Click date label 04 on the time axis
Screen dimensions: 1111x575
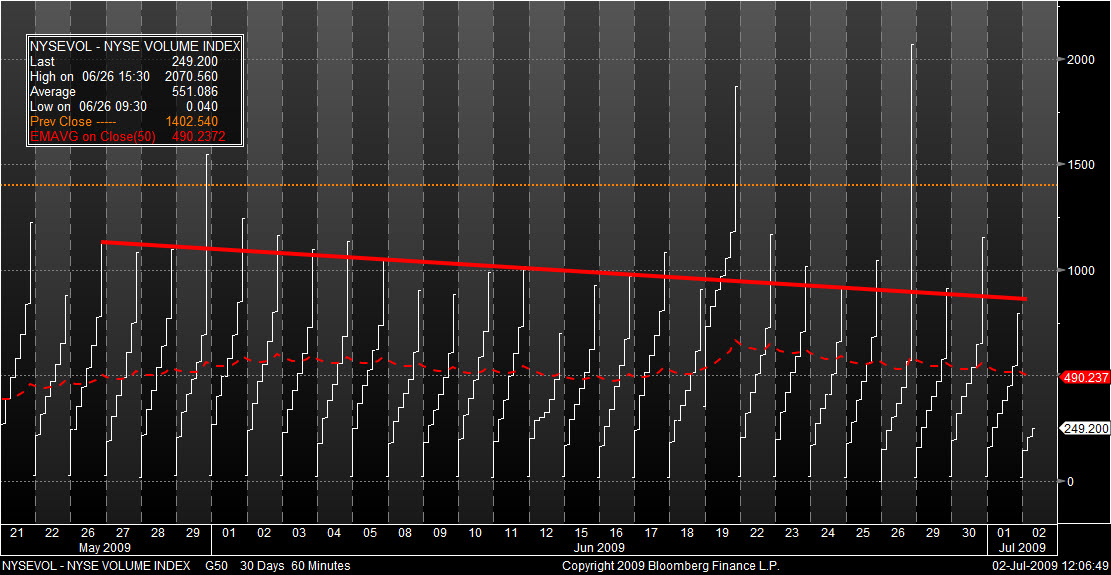[334, 532]
